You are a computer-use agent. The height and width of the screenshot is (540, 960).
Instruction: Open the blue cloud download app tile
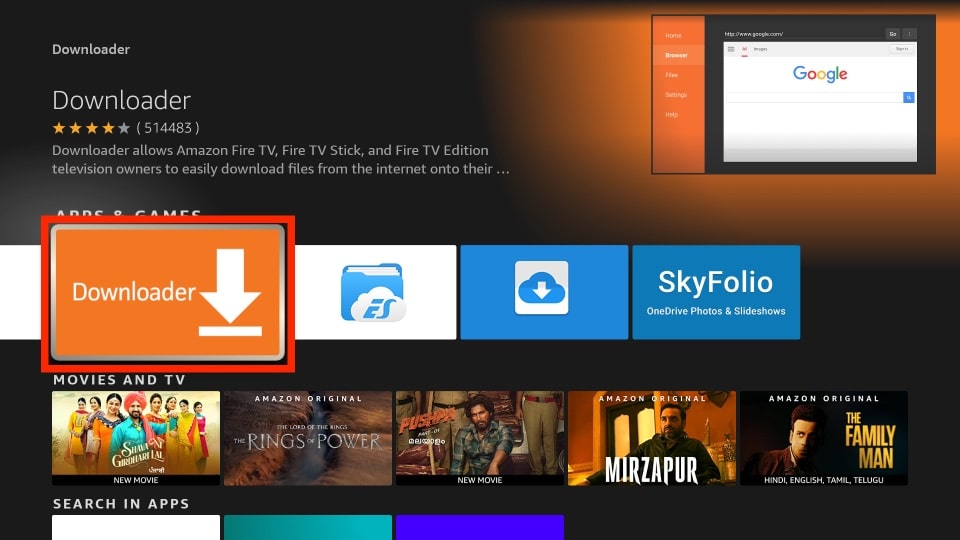point(544,292)
